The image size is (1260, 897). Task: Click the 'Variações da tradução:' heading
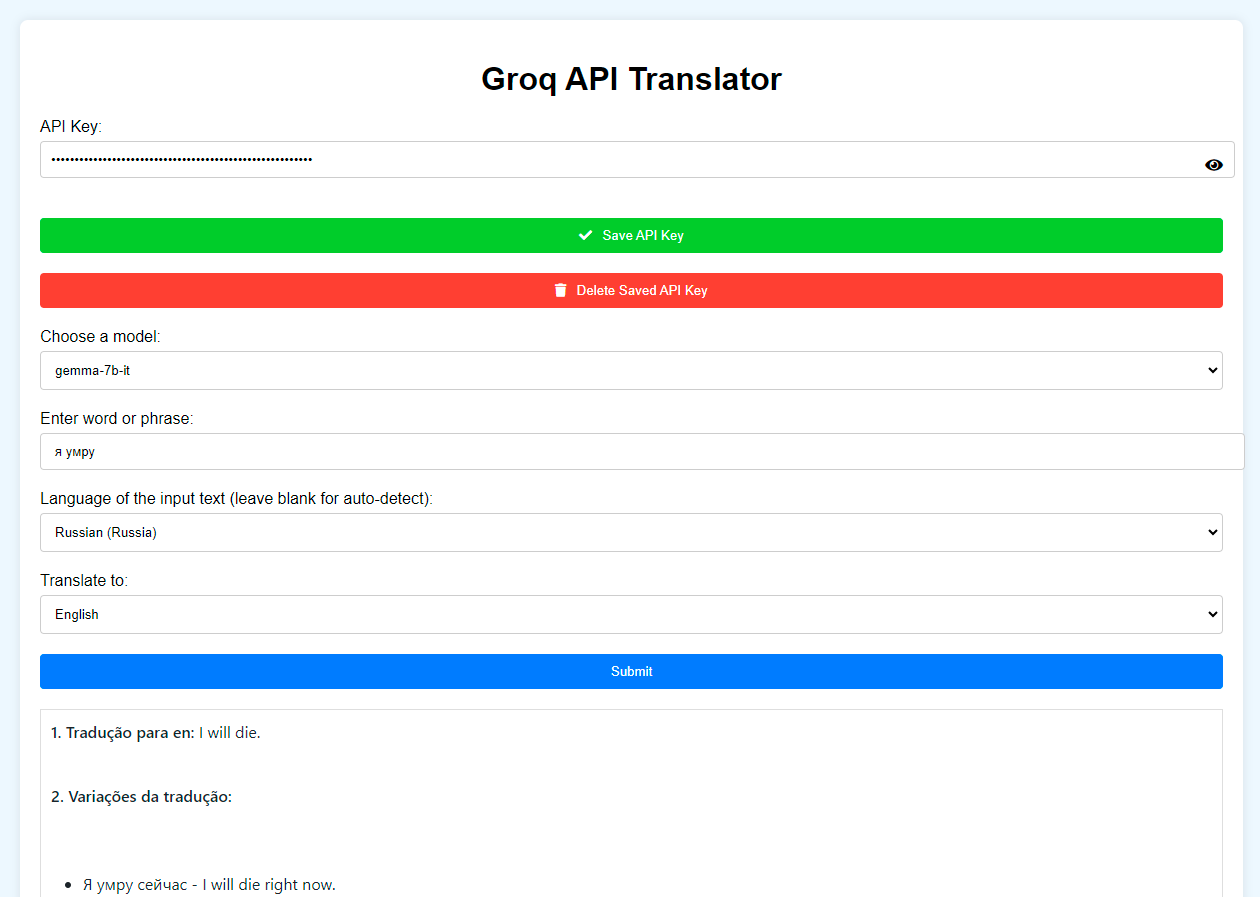click(x=141, y=797)
